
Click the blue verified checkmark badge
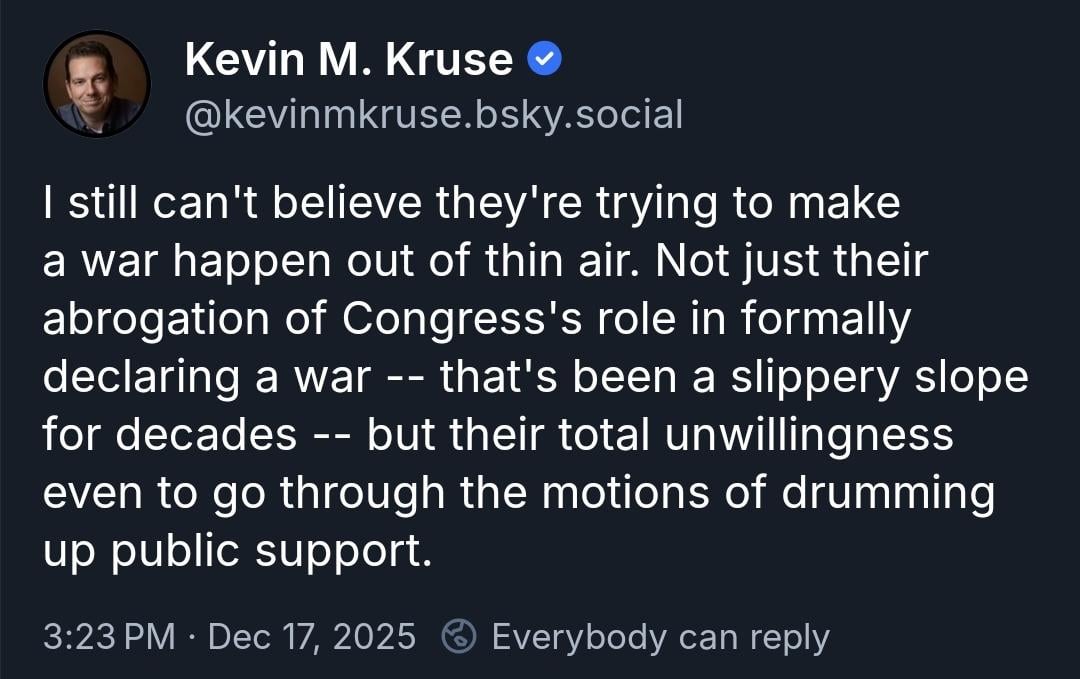coord(544,62)
